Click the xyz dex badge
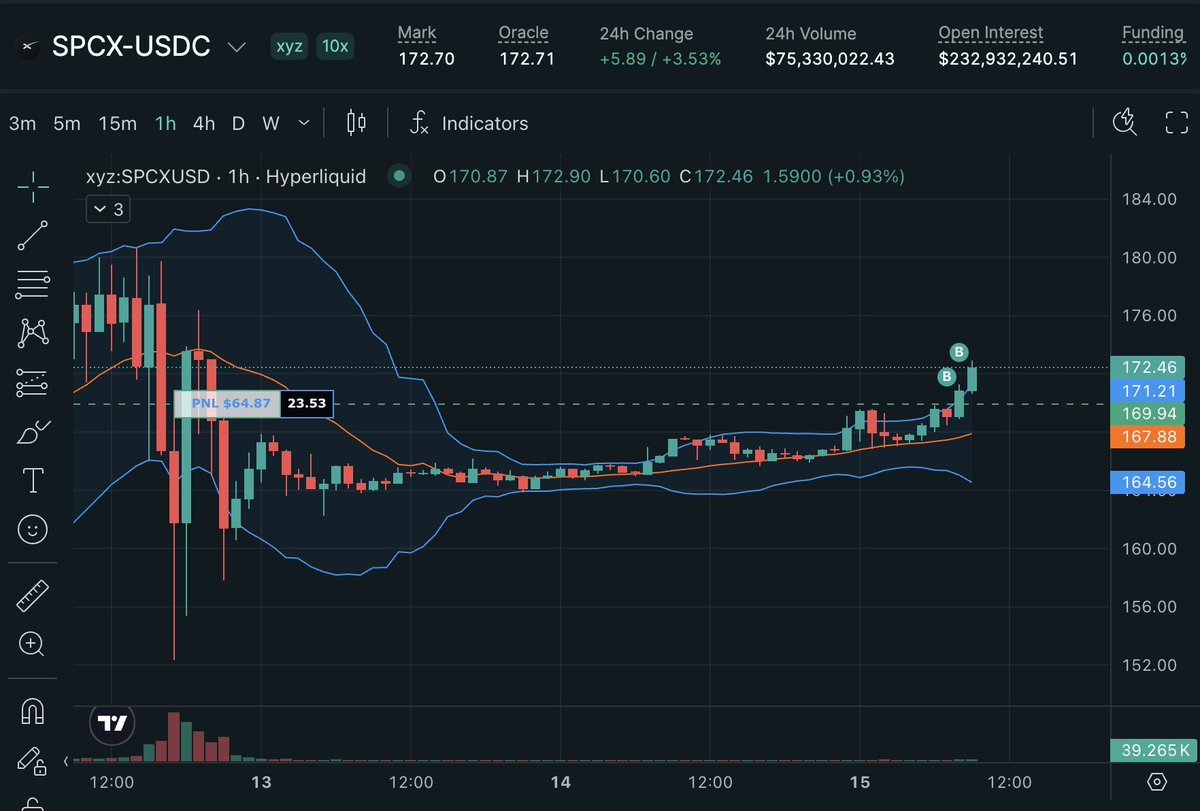Viewport: 1200px width, 811px height. tap(290, 46)
